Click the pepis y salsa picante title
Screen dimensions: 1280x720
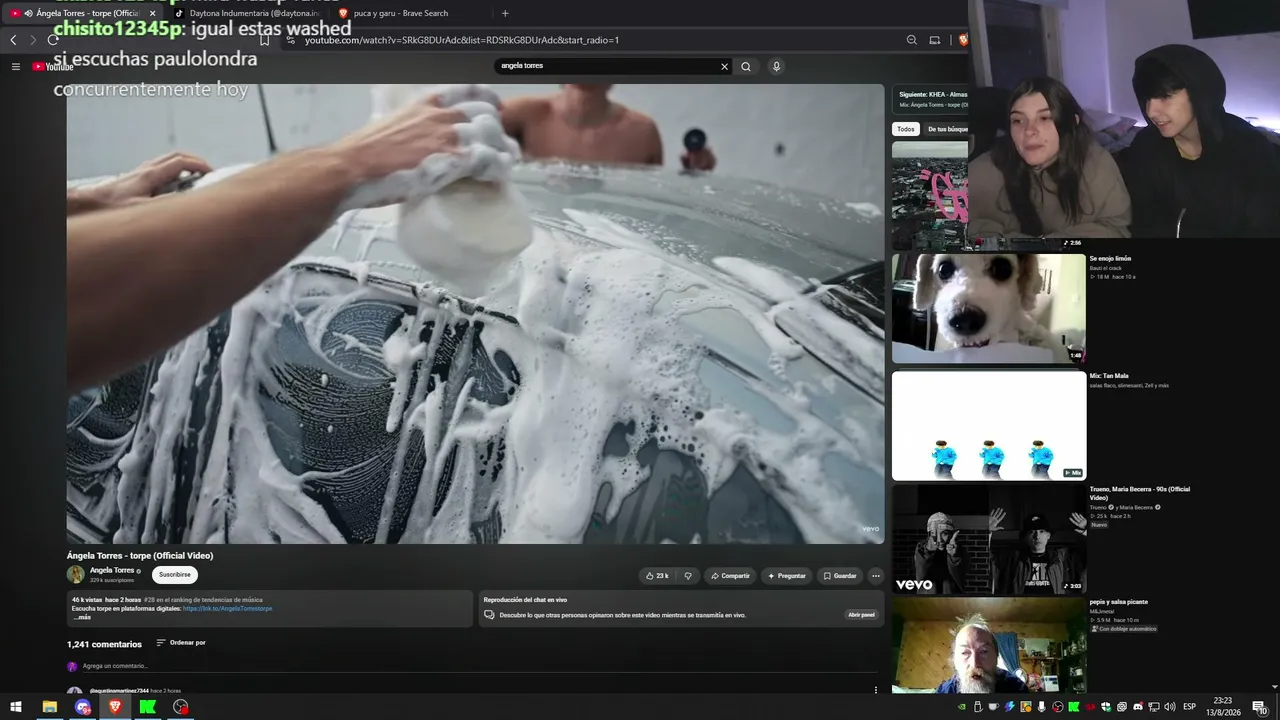(1118, 602)
